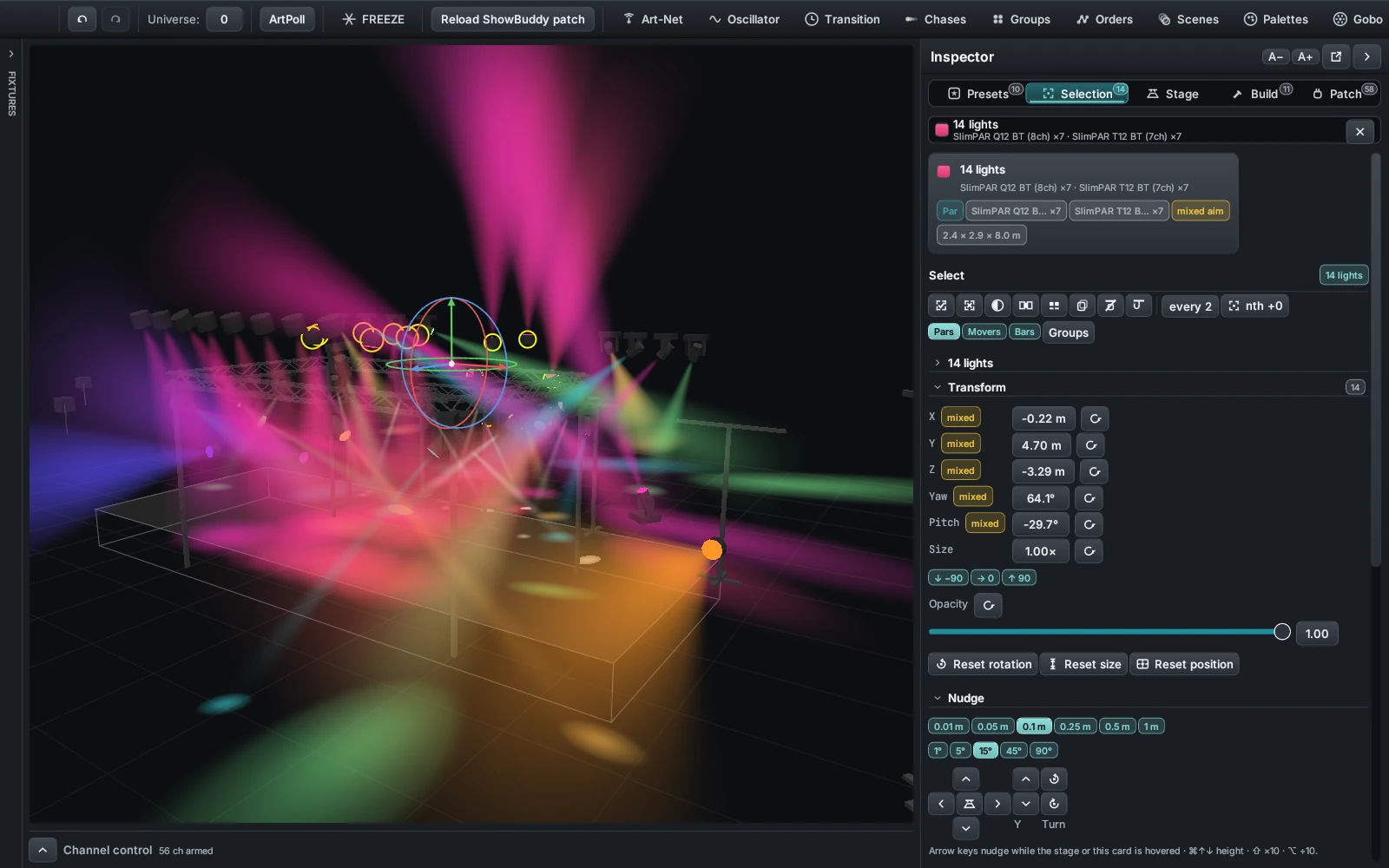Click the center stage icon in nudge pad
This screenshot has width=1389, height=868.
click(x=969, y=804)
